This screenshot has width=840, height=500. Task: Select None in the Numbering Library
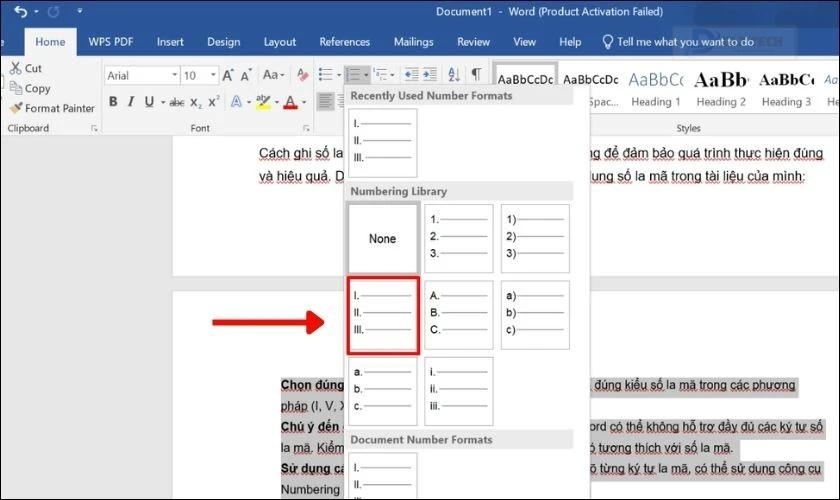(382, 238)
